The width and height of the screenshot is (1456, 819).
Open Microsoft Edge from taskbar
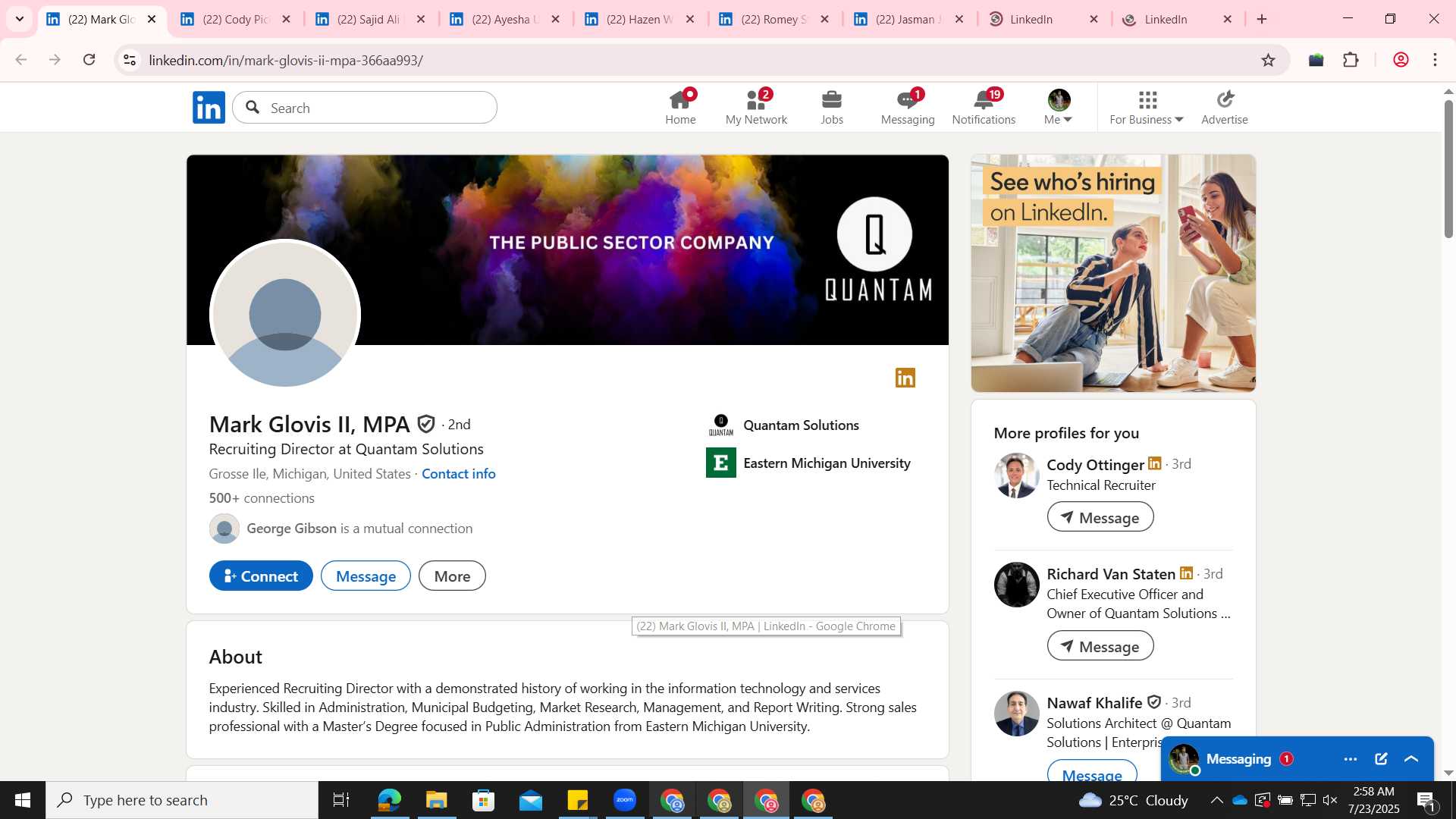tap(389, 800)
